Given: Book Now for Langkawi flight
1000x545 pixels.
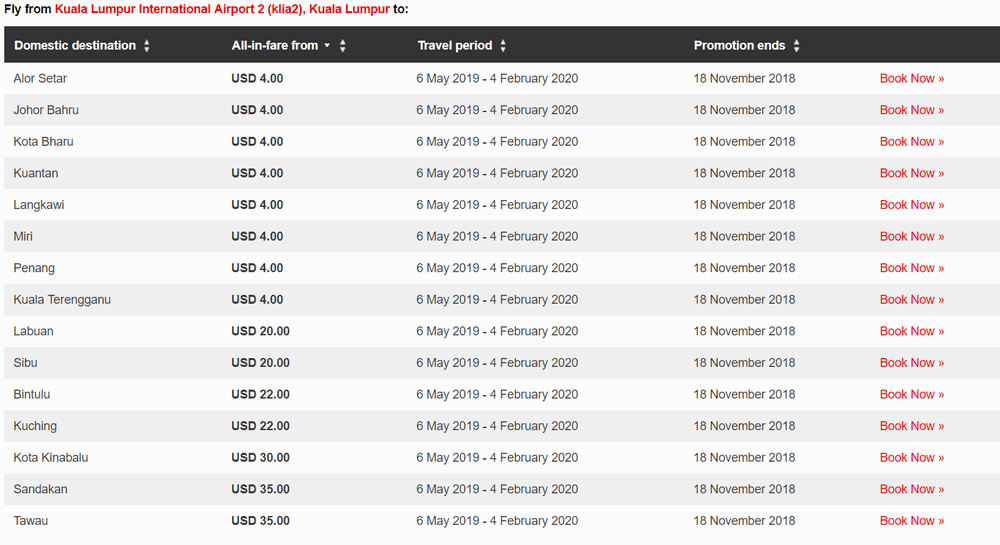Looking at the screenshot, I should point(911,205).
